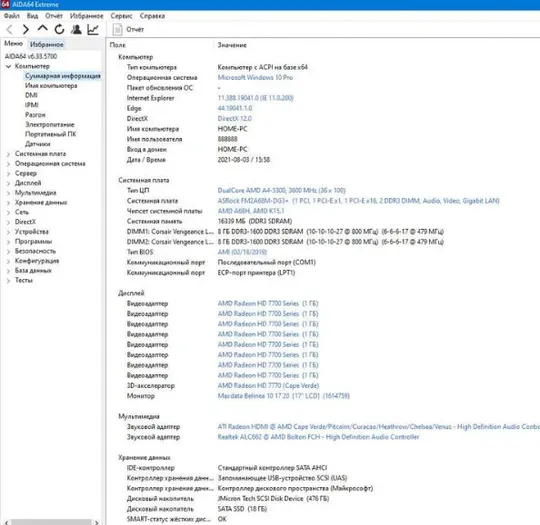Open the AMD Radeon HD 7770 (Cape Verde) link
The height and width of the screenshot is (525, 540).
268,385
